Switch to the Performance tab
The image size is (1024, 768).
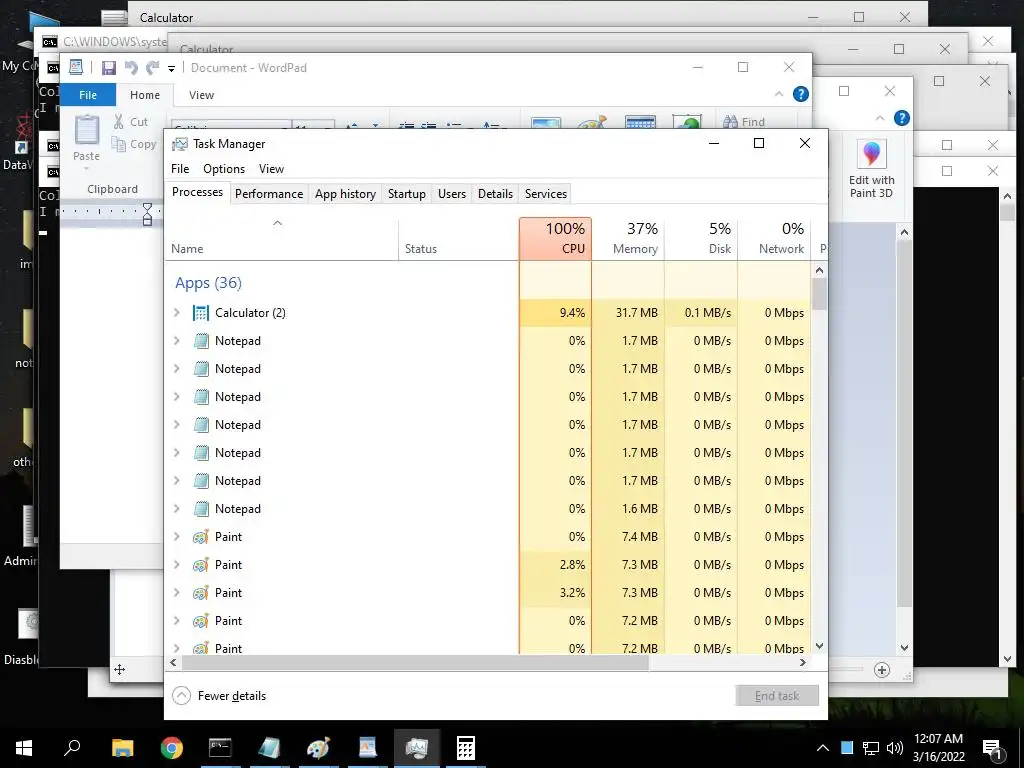click(x=269, y=194)
